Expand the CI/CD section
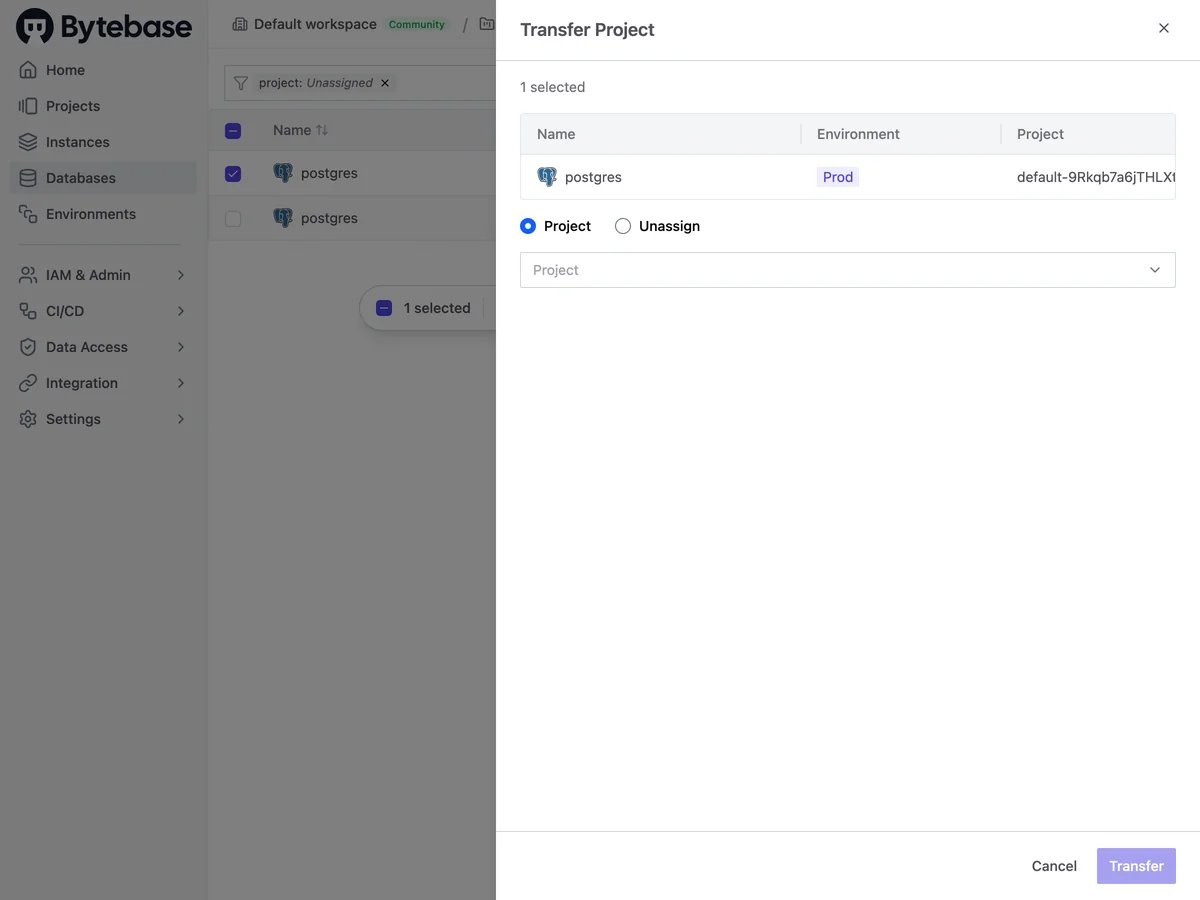This screenshot has height=900, width=1200. 181,311
